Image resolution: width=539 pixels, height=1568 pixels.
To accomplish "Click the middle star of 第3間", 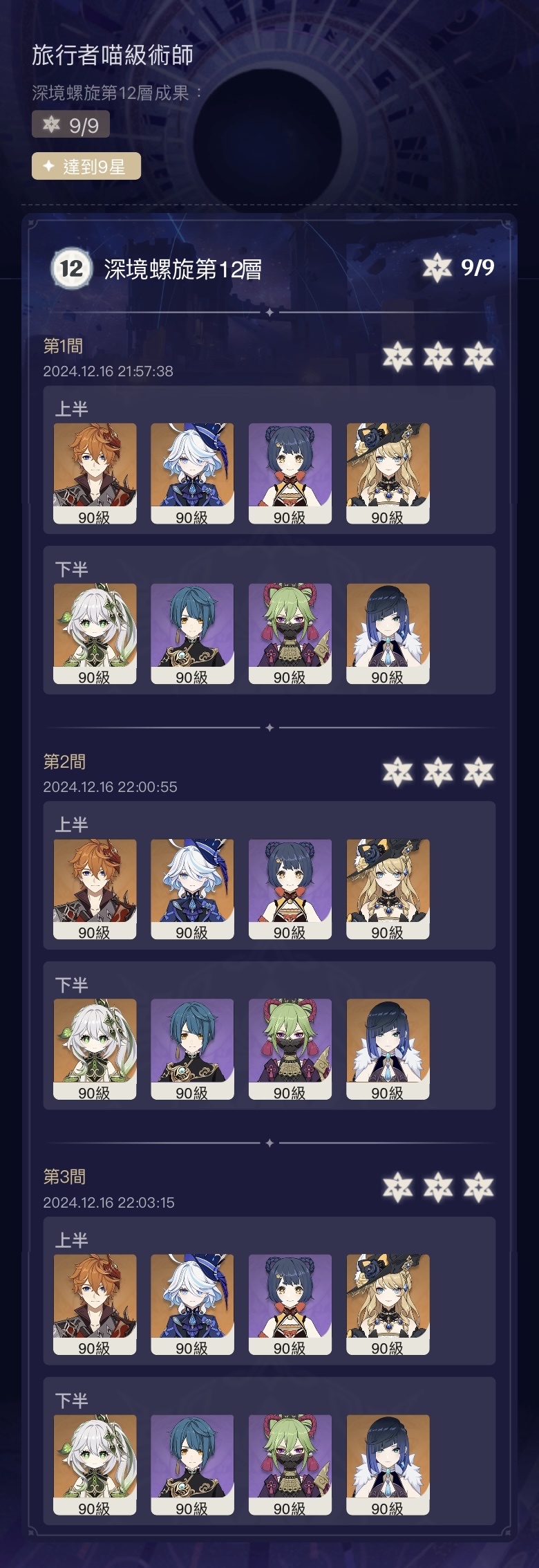I will [438, 1188].
